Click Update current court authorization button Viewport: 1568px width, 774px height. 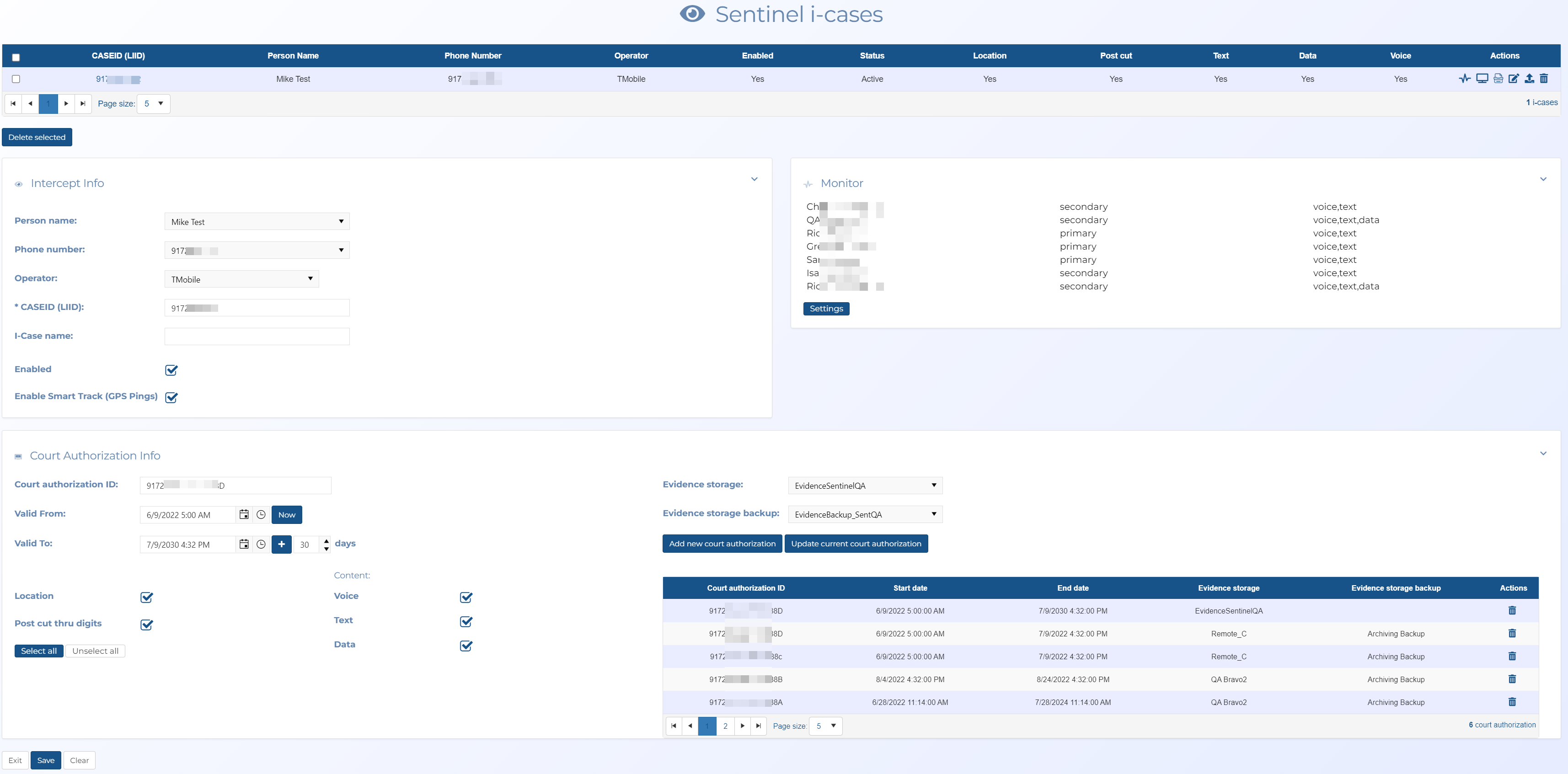[x=856, y=544]
